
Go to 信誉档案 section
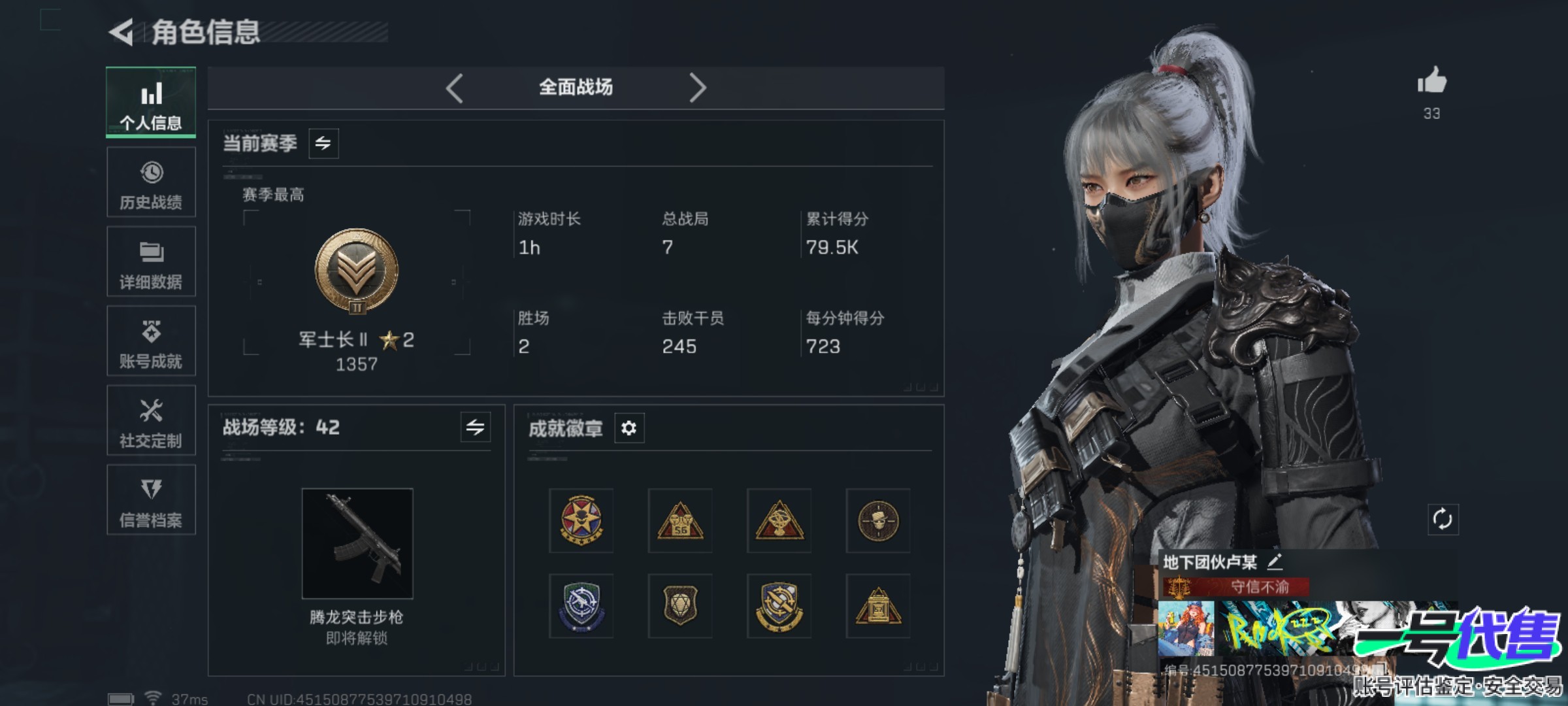[x=151, y=500]
